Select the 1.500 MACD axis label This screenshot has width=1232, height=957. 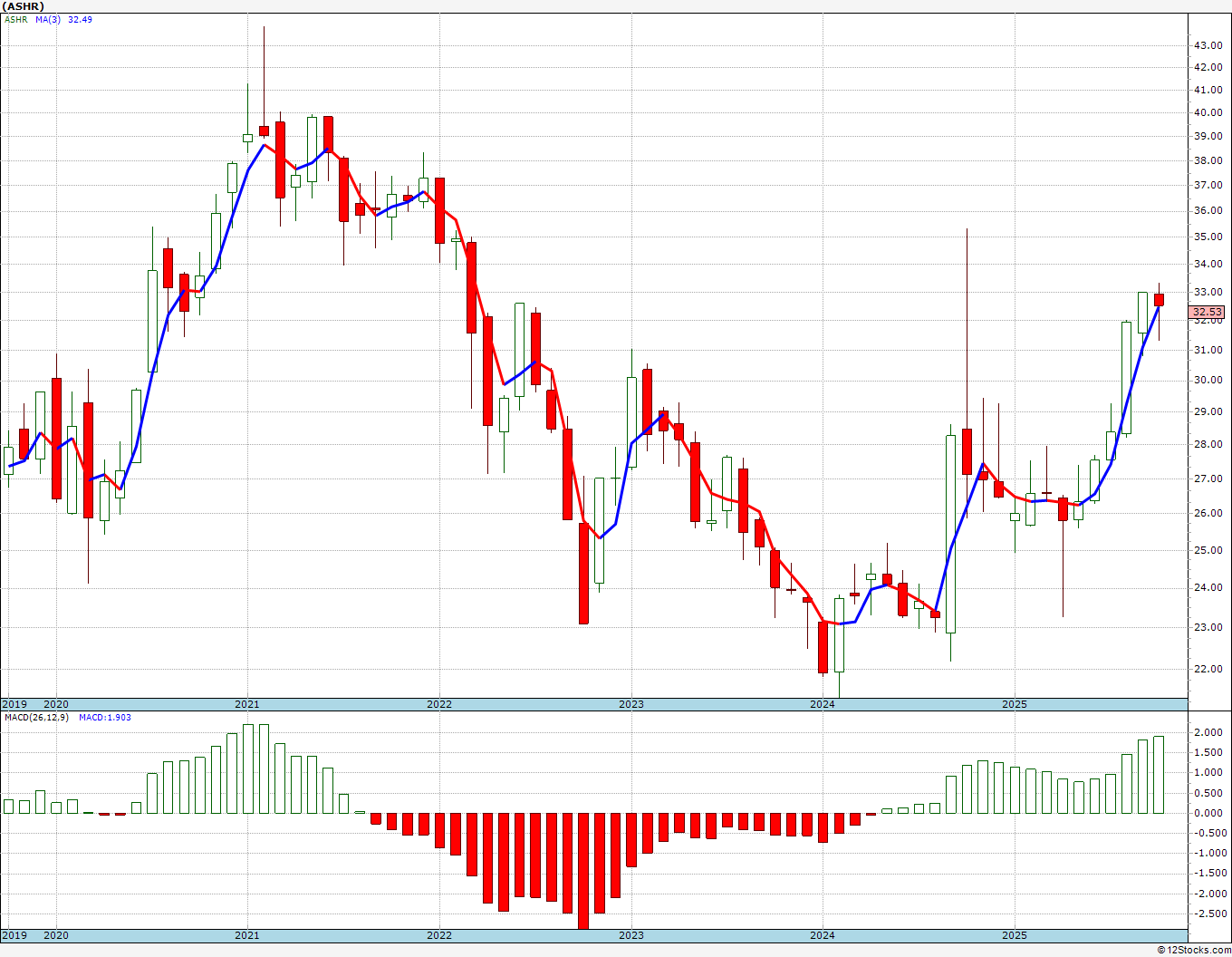point(1209,752)
